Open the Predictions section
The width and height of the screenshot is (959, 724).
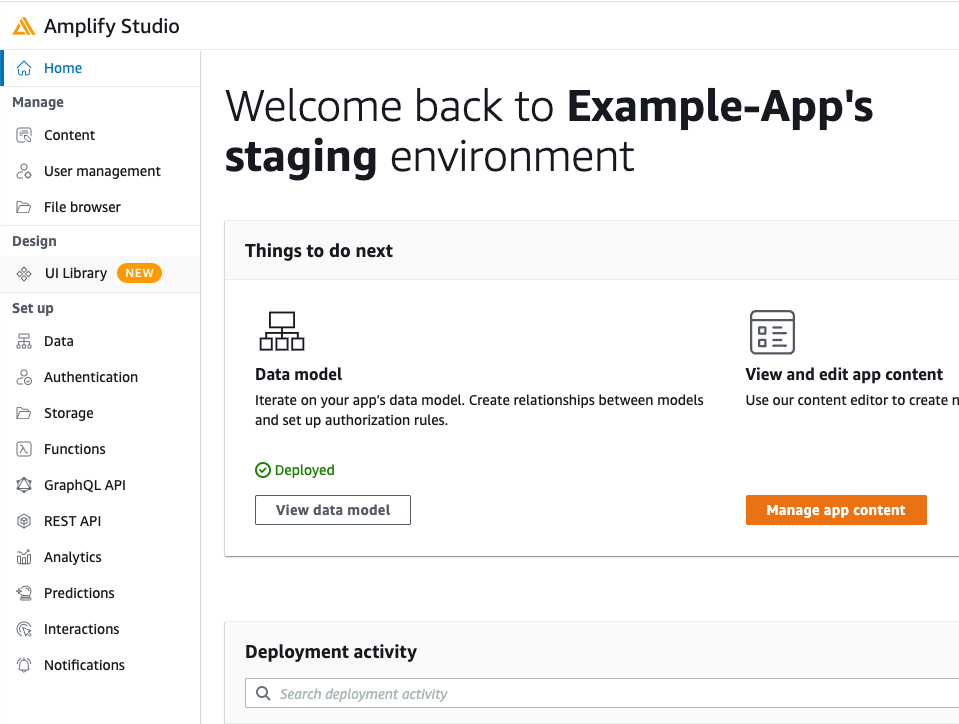[x=22, y=593]
